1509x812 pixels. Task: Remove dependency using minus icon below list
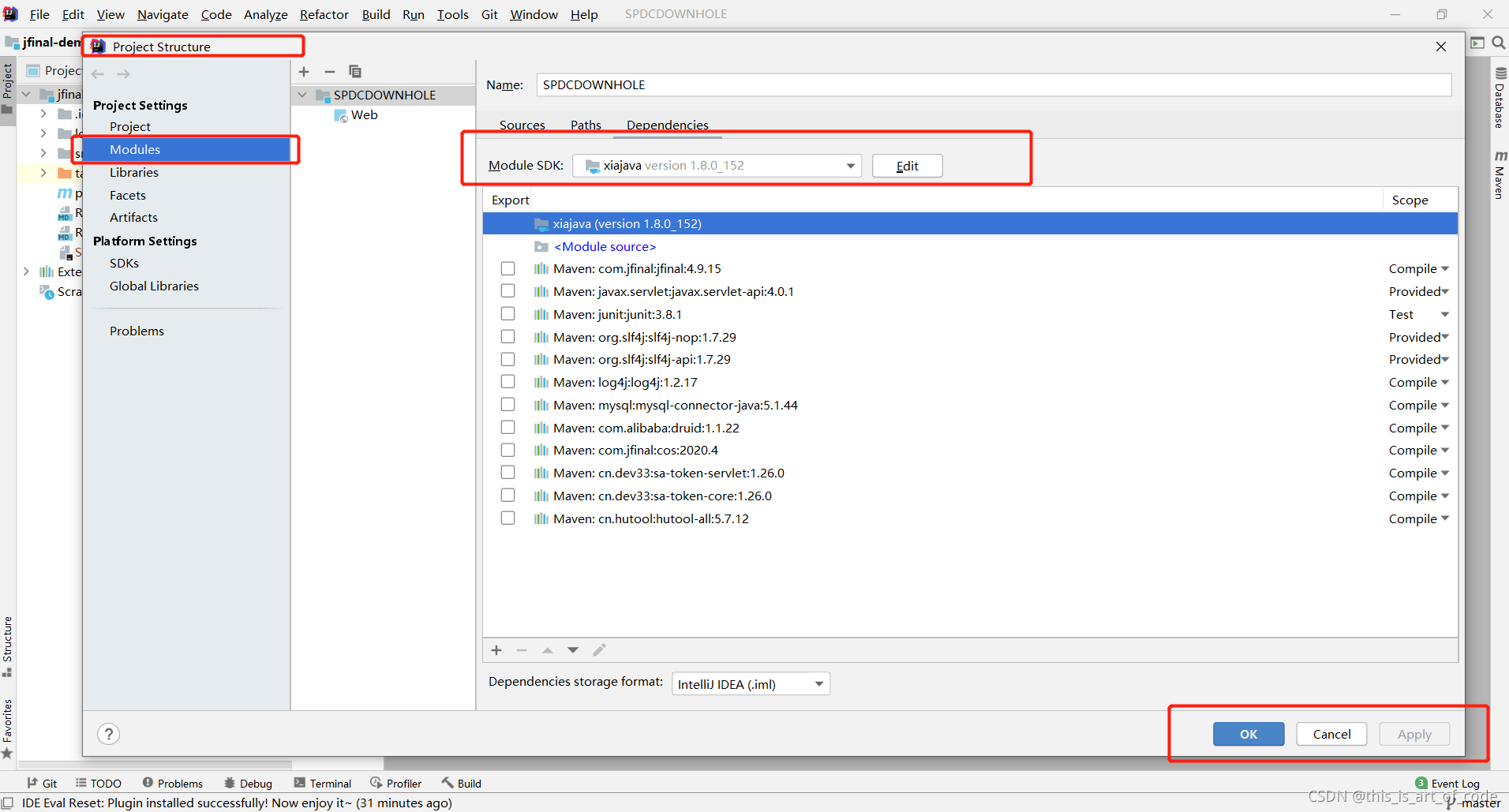coord(522,650)
